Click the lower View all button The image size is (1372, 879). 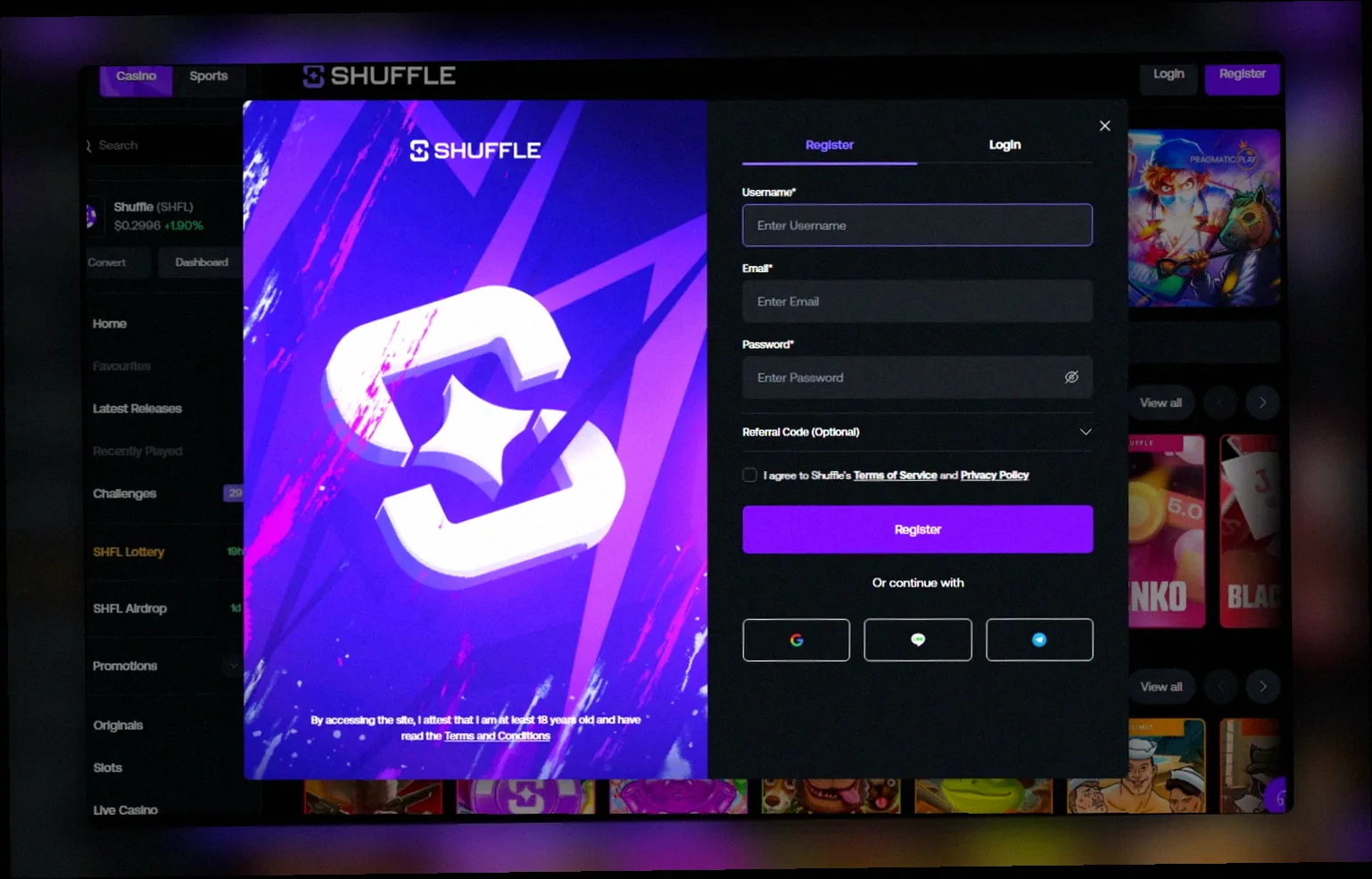(1161, 687)
